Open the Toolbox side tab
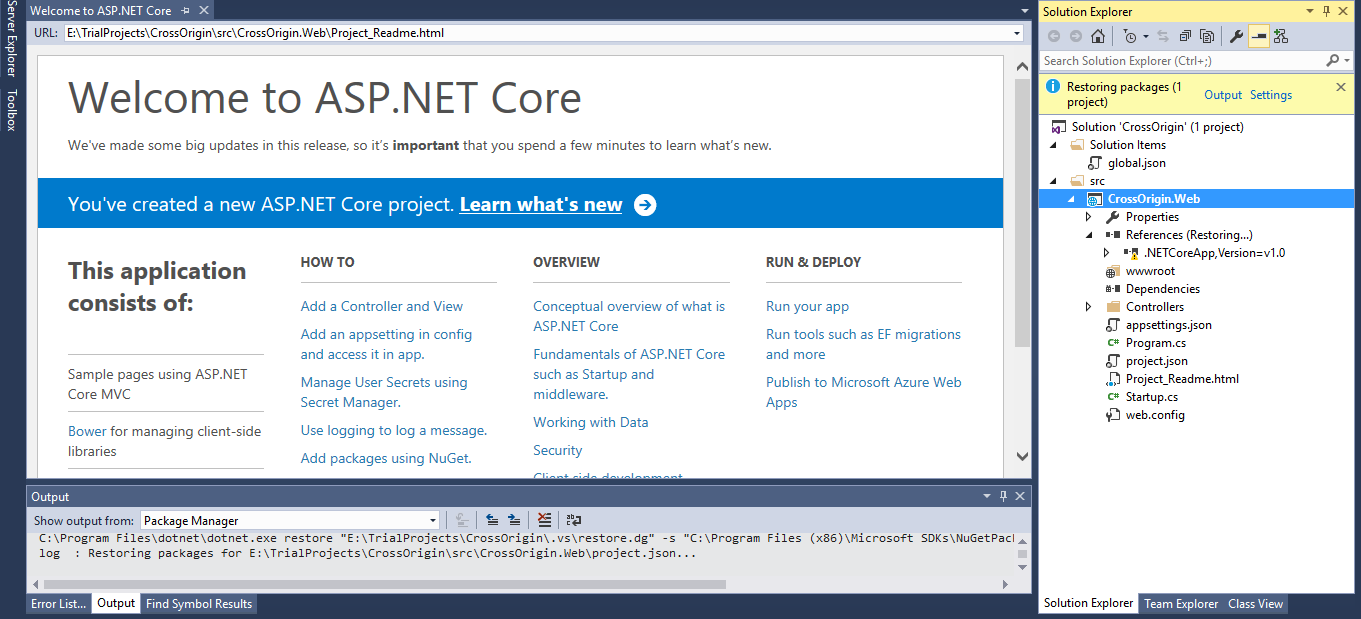Screen dimensions: 1361x619 (x=11, y=110)
